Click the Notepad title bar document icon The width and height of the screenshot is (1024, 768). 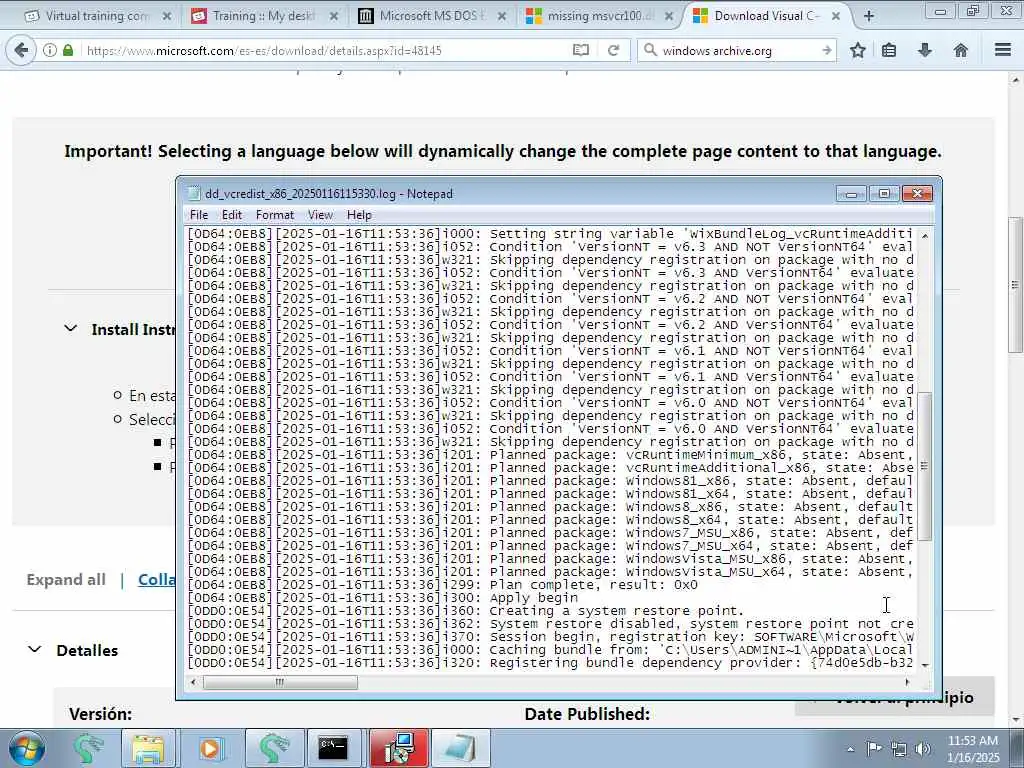pos(193,194)
